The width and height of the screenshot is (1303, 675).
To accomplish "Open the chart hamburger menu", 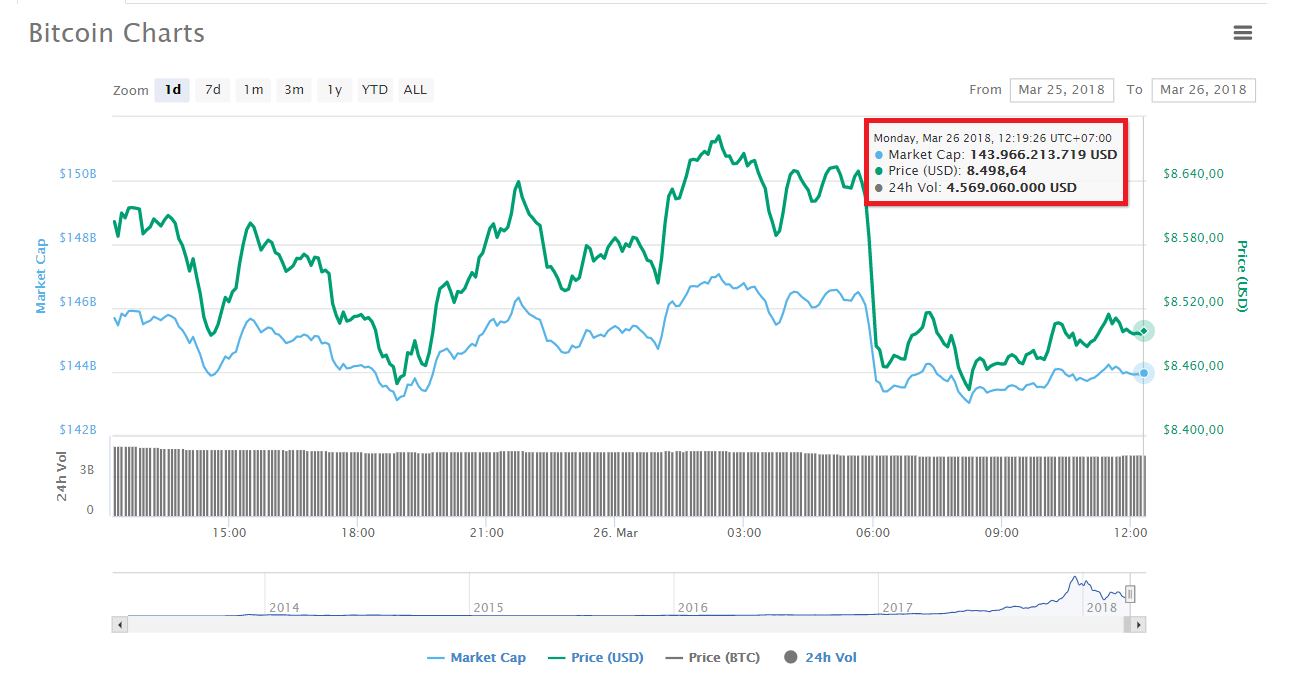I will [1242, 33].
